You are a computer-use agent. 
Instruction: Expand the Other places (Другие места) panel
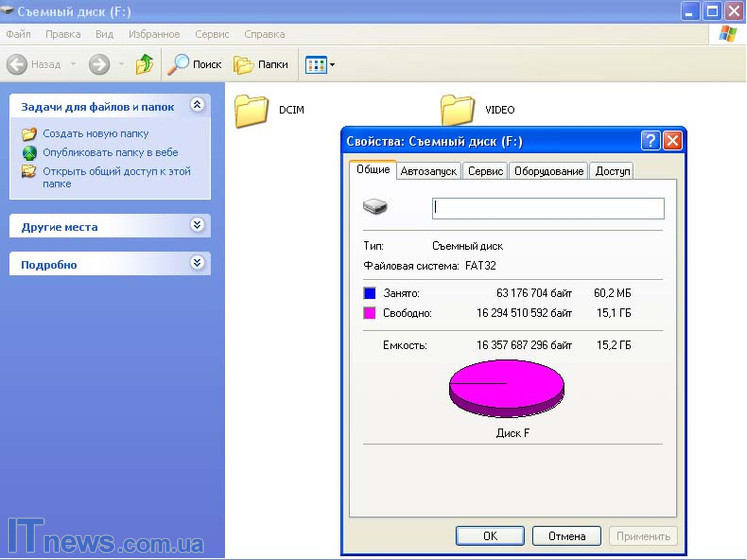pyautogui.click(x=197, y=226)
